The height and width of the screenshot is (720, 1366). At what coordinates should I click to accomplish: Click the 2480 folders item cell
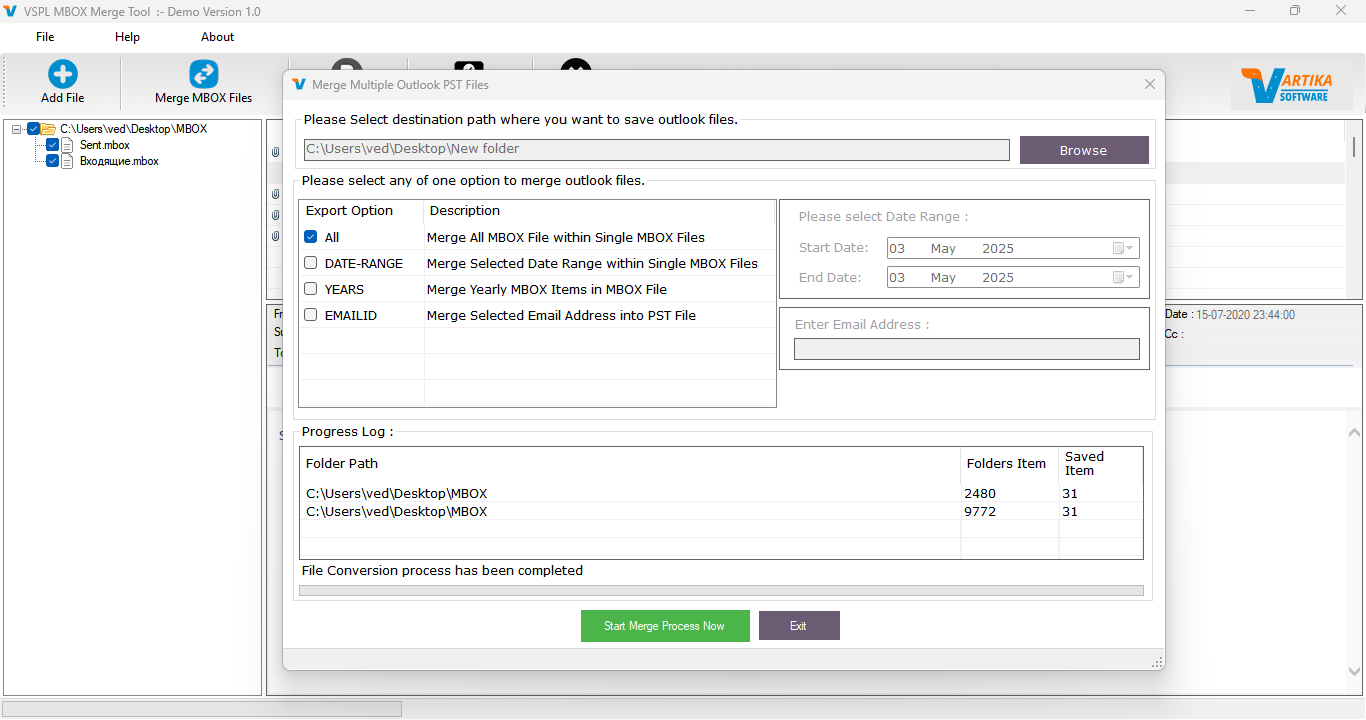click(x=980, y=493)
